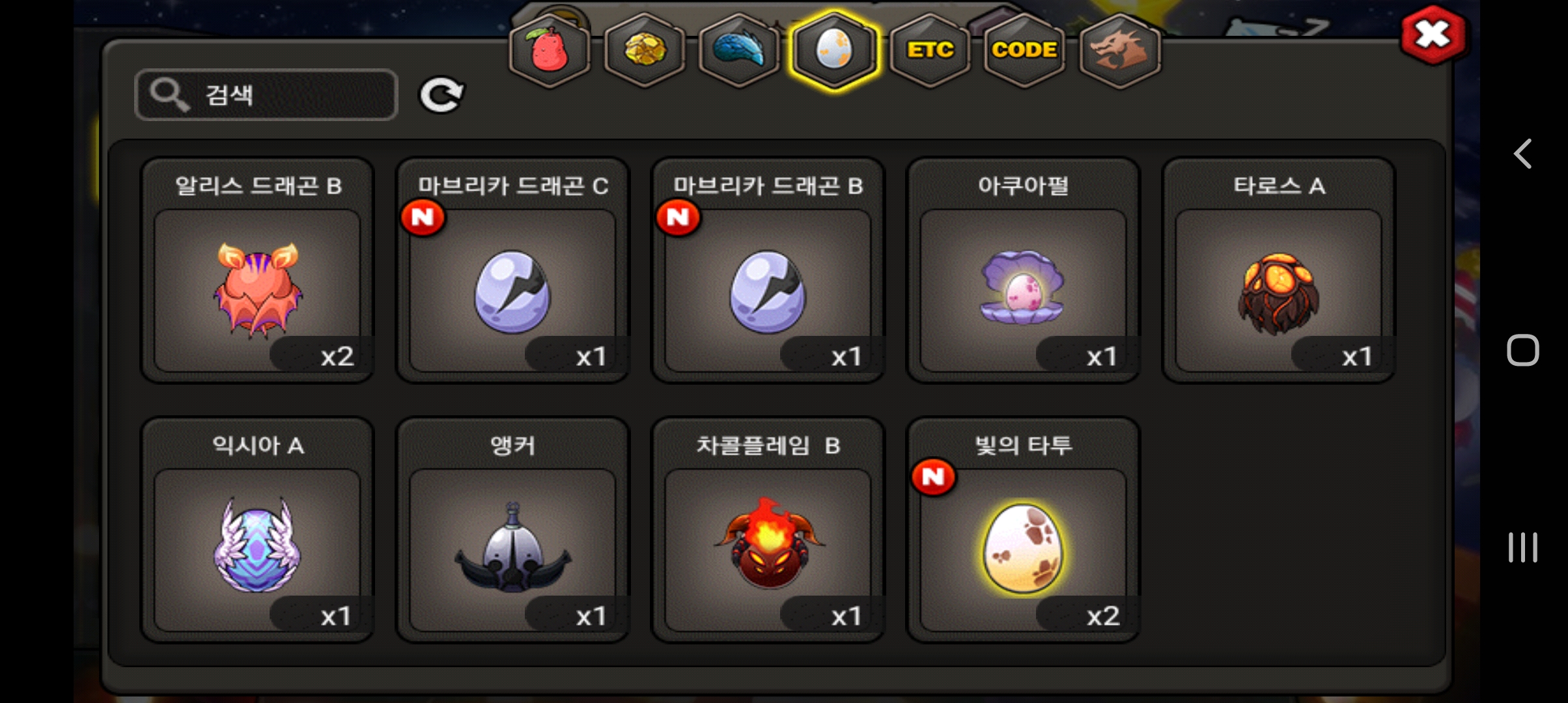The width and height of the screenshot is (1568, 703).
Task: Click the 검색 search input field
Action: click(x=266, y=95)
